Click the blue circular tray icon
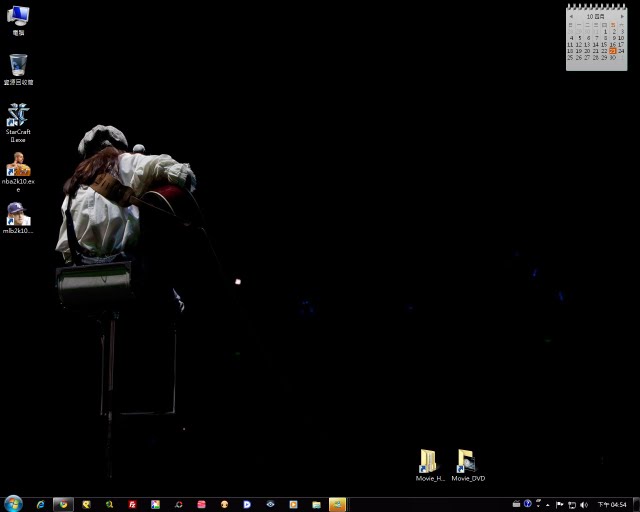This screenshot has width=640, height=512. (x=527, y=503)
